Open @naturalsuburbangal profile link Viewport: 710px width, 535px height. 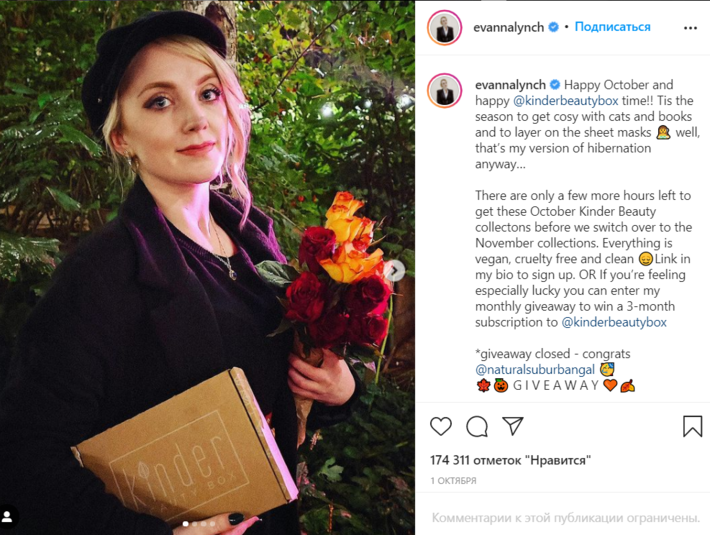click(535, 370)
